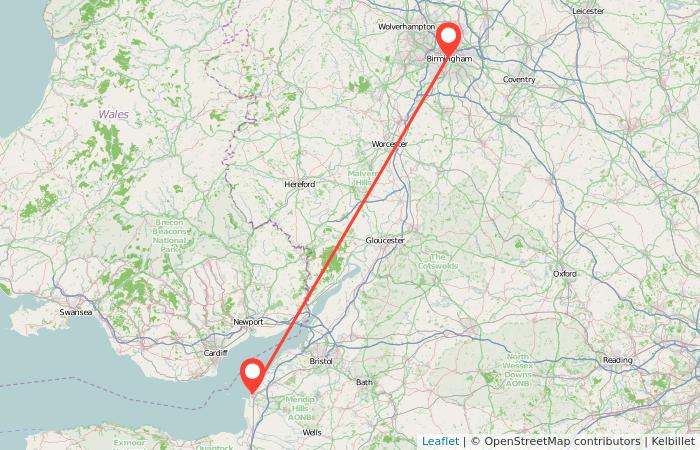Select the Reading label on map
The width and height of the screenshot is (700, 450).
pos(617,360)
